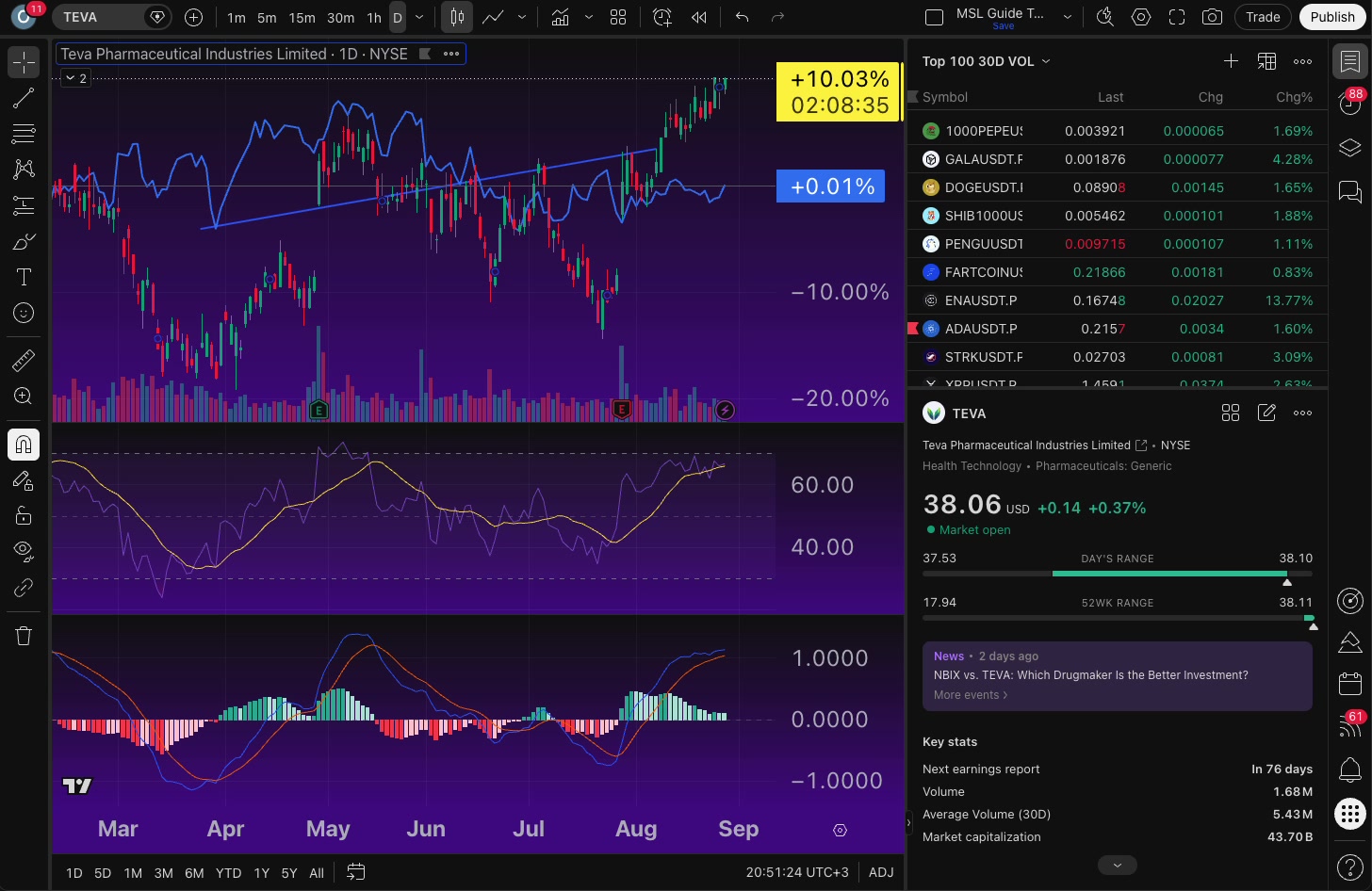Image resolution: width=1372 pixels, height=891 pixels.
Task: Open the go to date calendar
Action: click(355, 872)
